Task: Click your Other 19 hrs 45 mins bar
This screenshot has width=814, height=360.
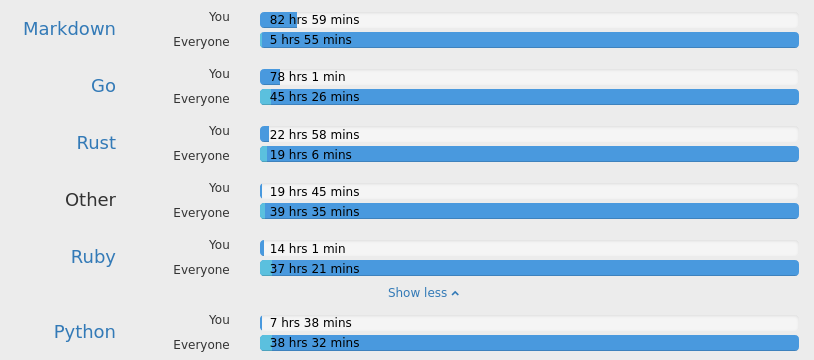Action: 529,192
